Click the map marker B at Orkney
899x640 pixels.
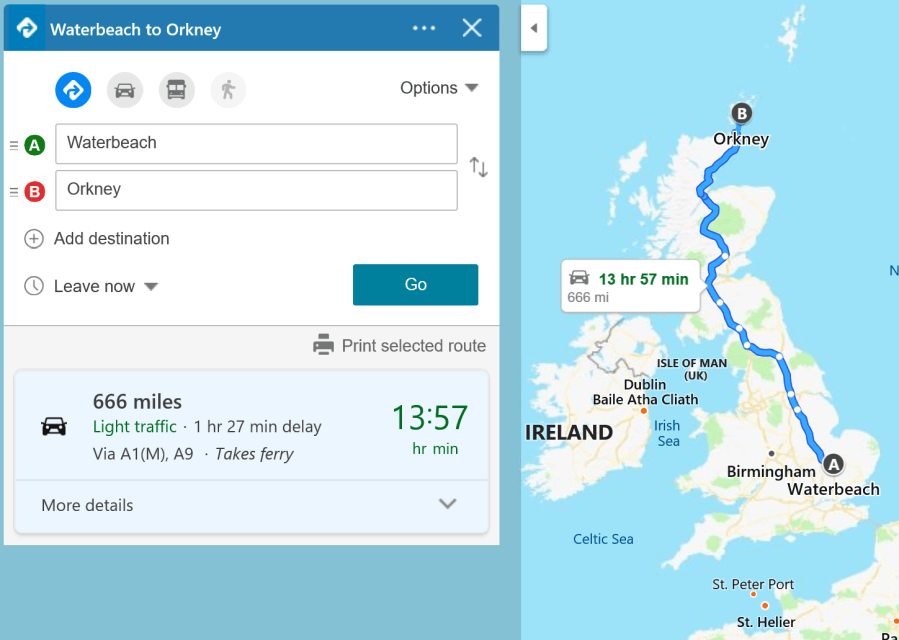pyautogui.click(x=741, y=113)
